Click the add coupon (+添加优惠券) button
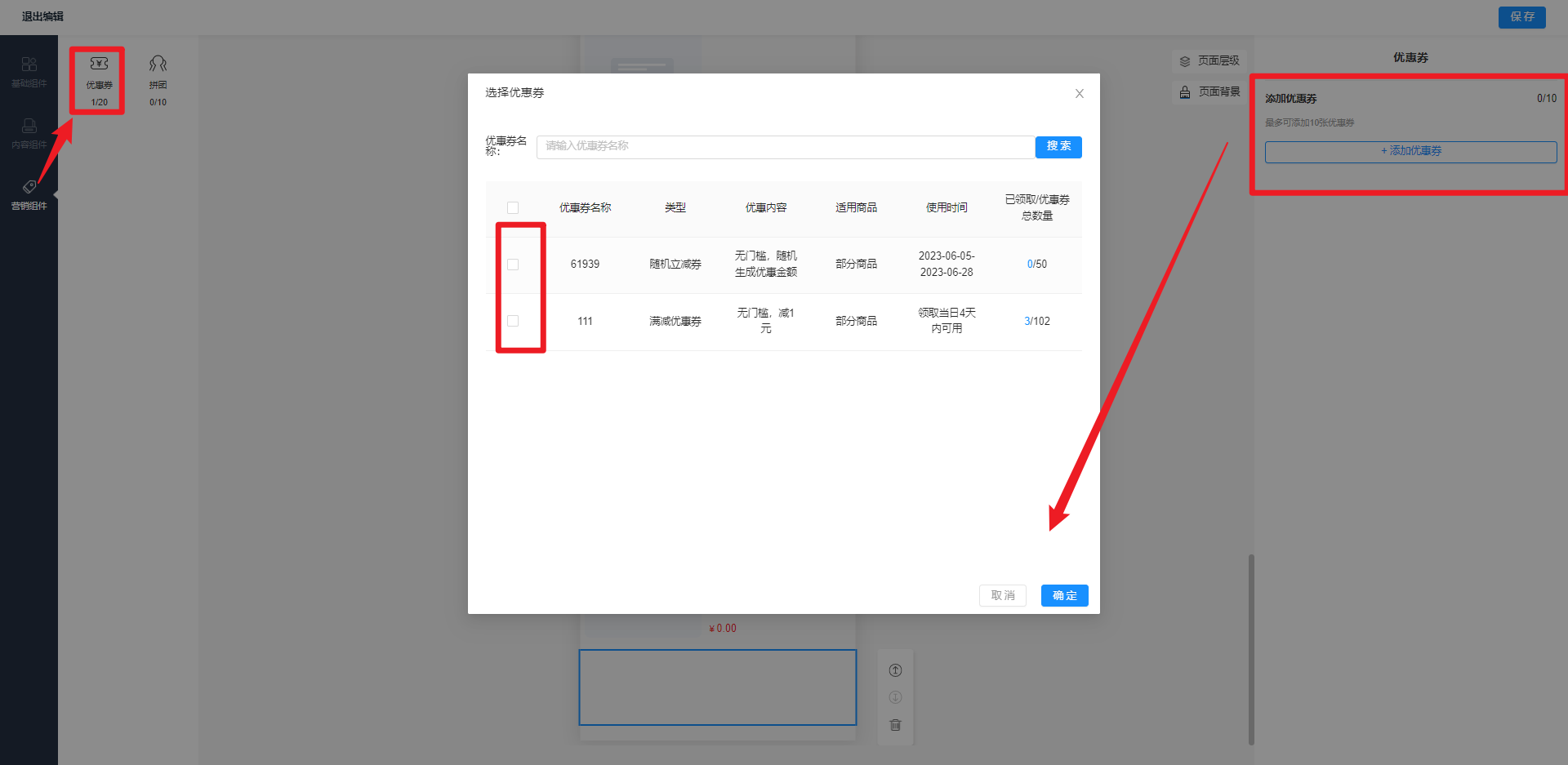Image resolution: width=1568 pixels, height=765 pixels. [x=1410, y=151]
